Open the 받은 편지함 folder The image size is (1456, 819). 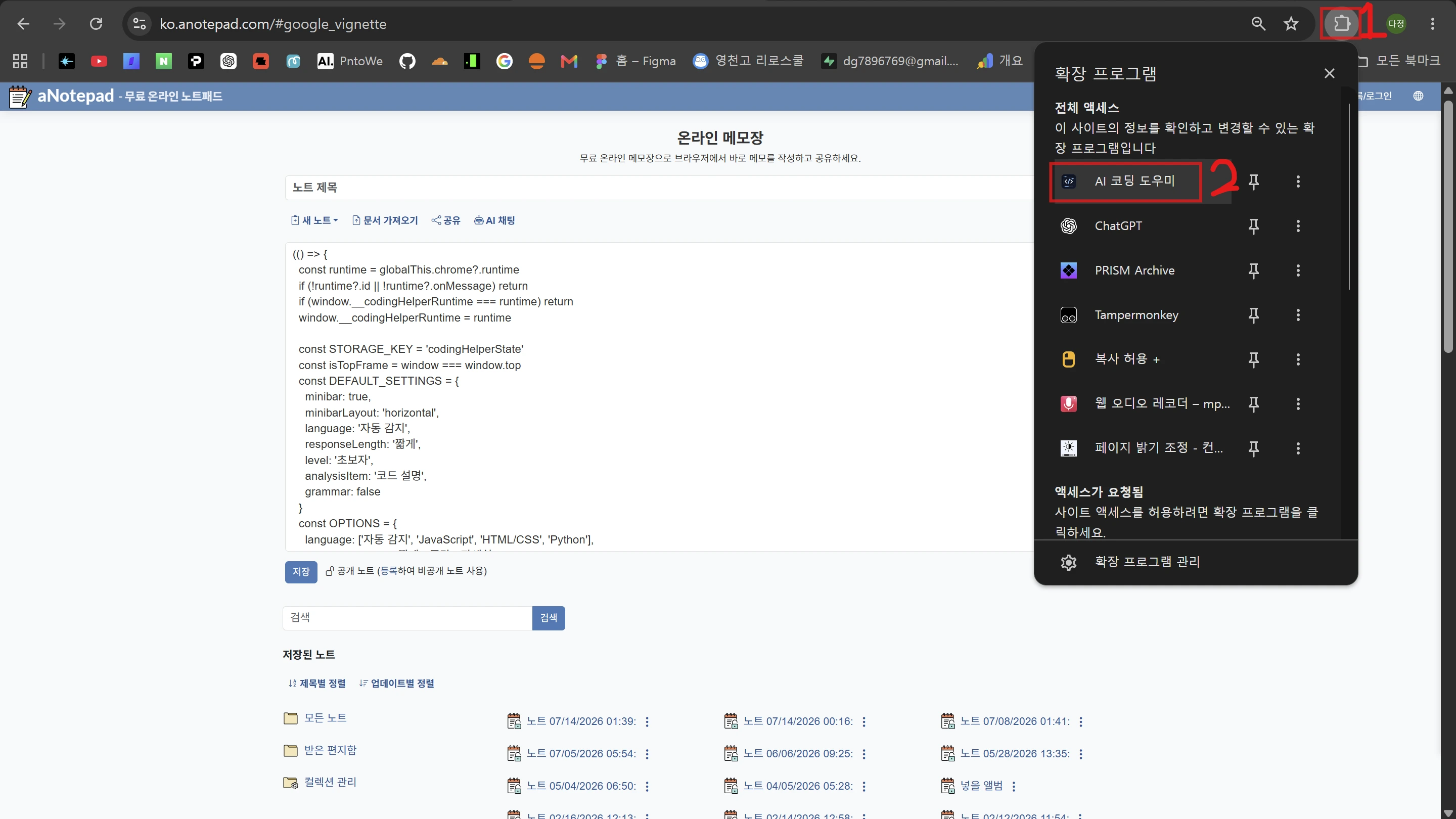320,751
